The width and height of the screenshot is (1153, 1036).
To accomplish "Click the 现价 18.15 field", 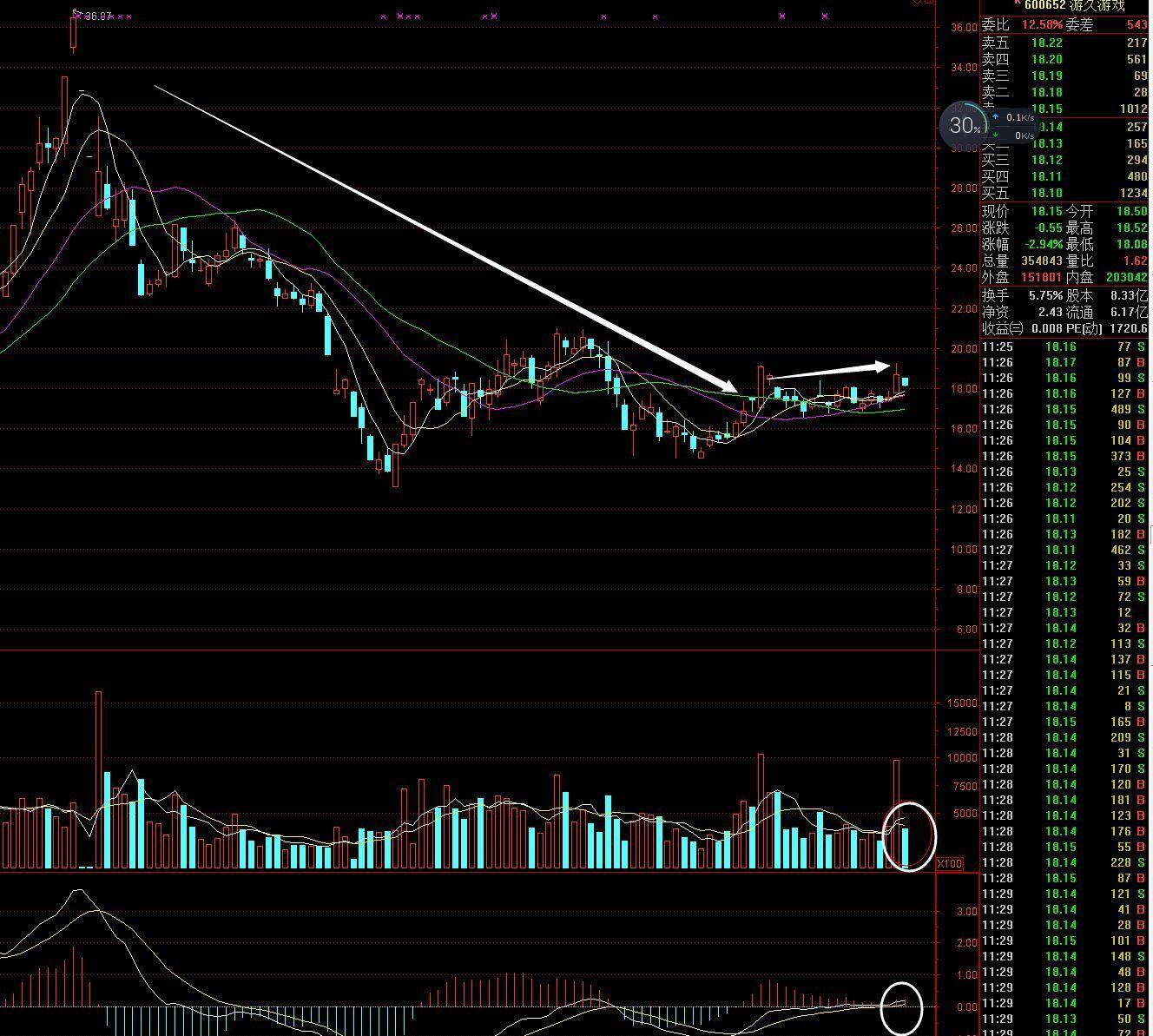I will 1022,211.
